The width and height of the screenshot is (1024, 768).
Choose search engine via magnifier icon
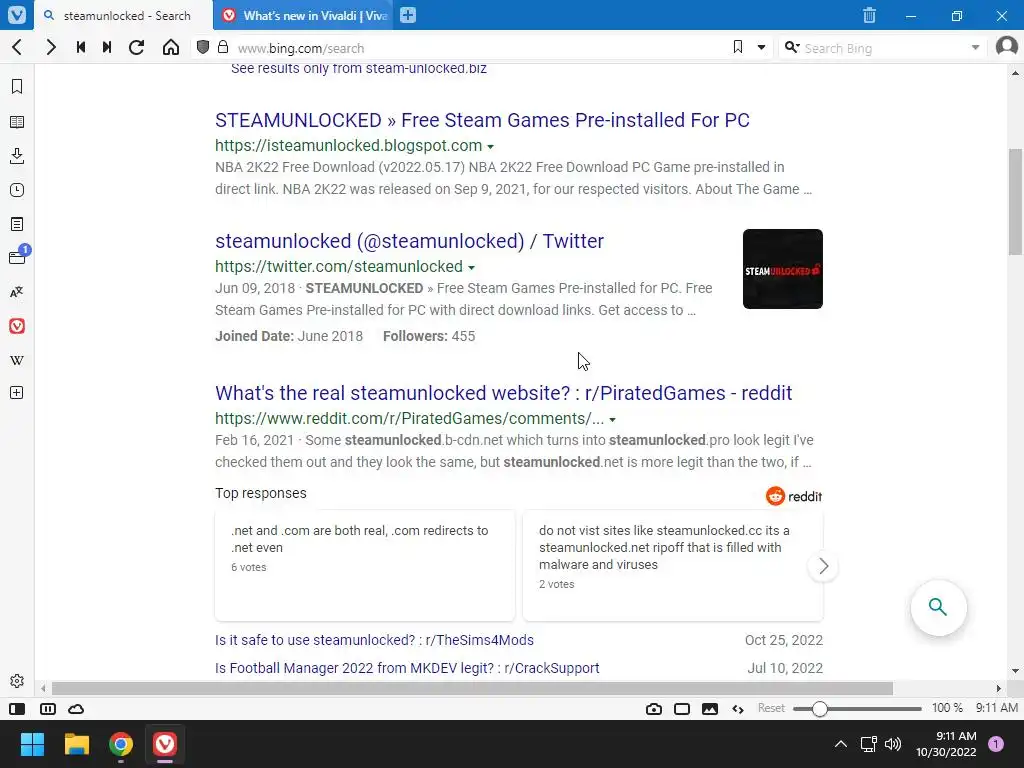pos(792,47)
